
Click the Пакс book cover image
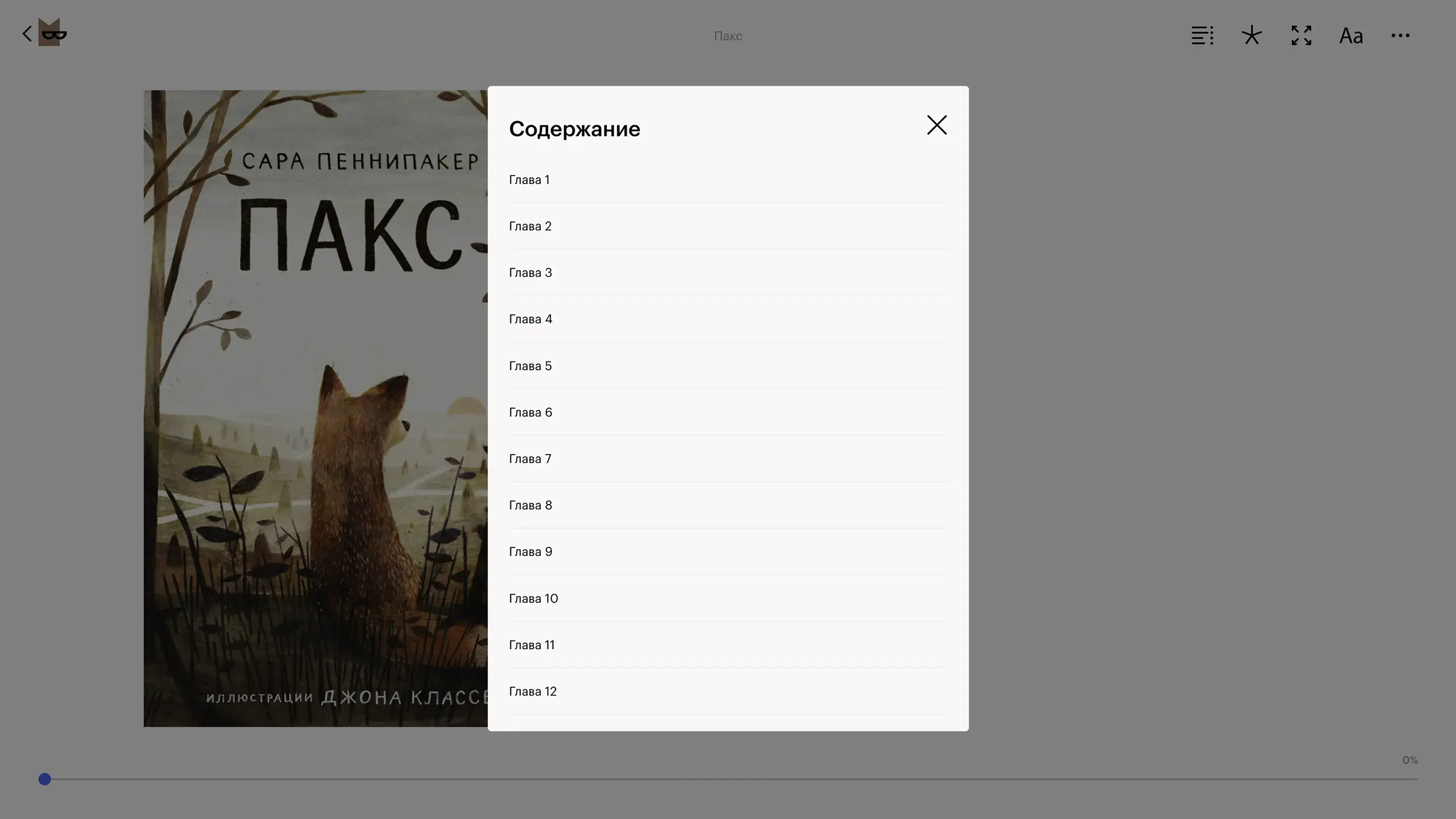click(315, 408)
